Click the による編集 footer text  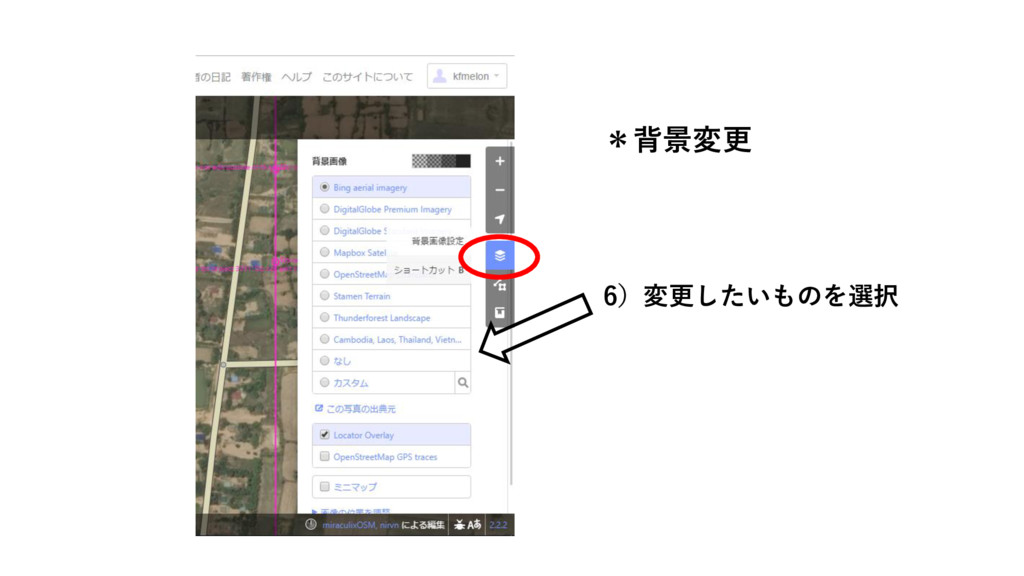pos(423,525)
